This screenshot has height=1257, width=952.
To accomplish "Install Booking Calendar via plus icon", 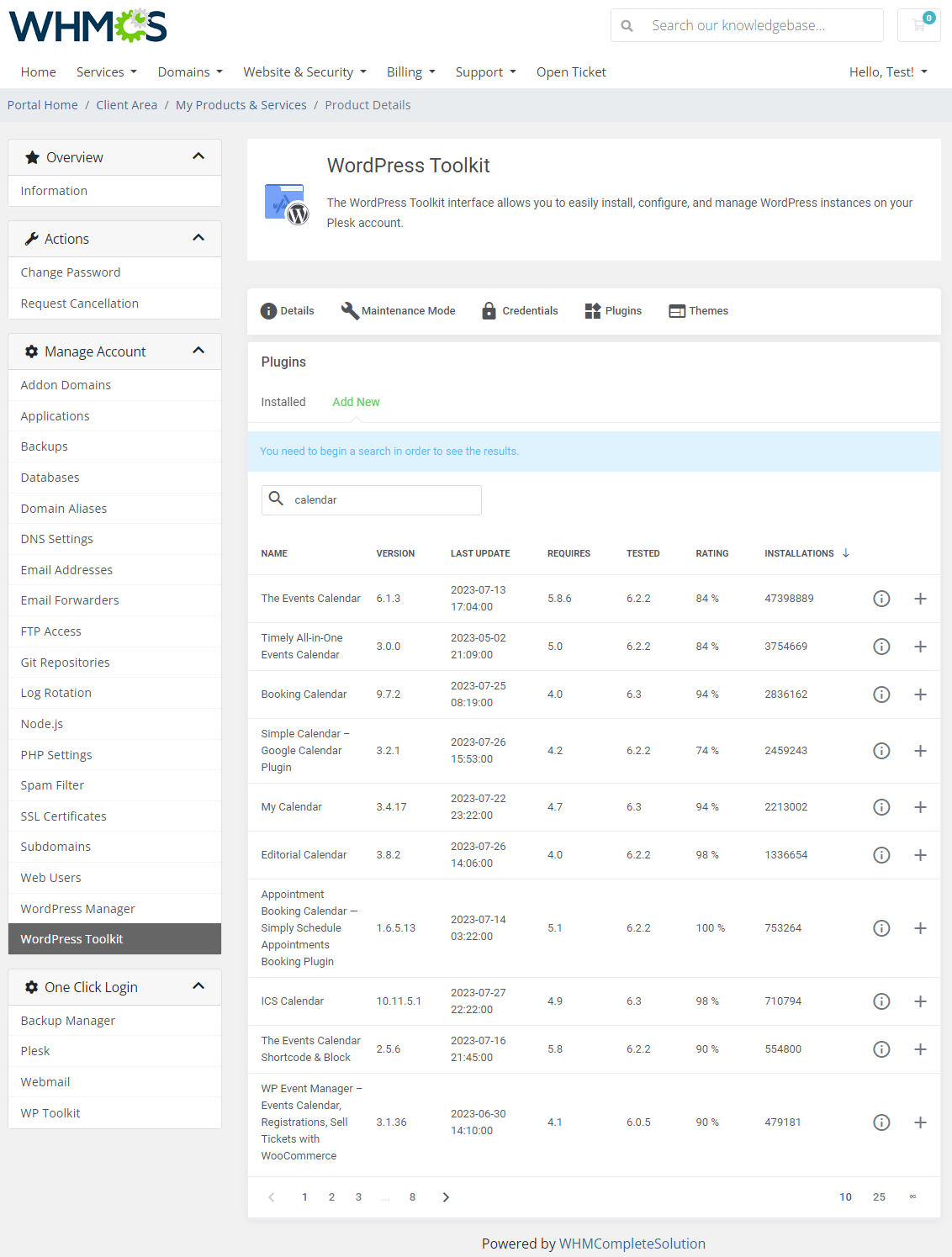I will tap(920, 695).
